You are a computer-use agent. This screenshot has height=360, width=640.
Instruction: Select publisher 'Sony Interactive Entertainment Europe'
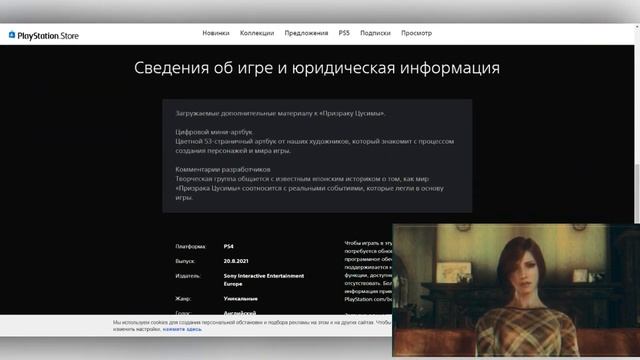pyautogui.click(x=264, y=280)
